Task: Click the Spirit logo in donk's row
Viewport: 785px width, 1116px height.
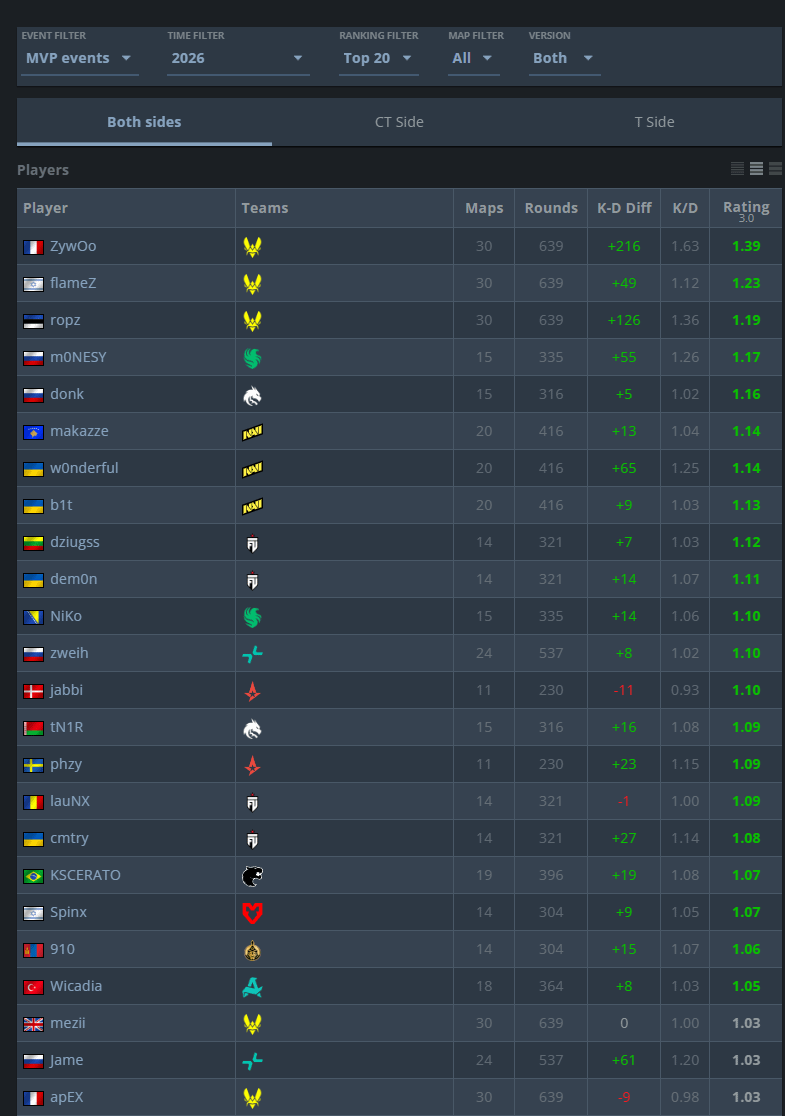Action: pos(252,394)
